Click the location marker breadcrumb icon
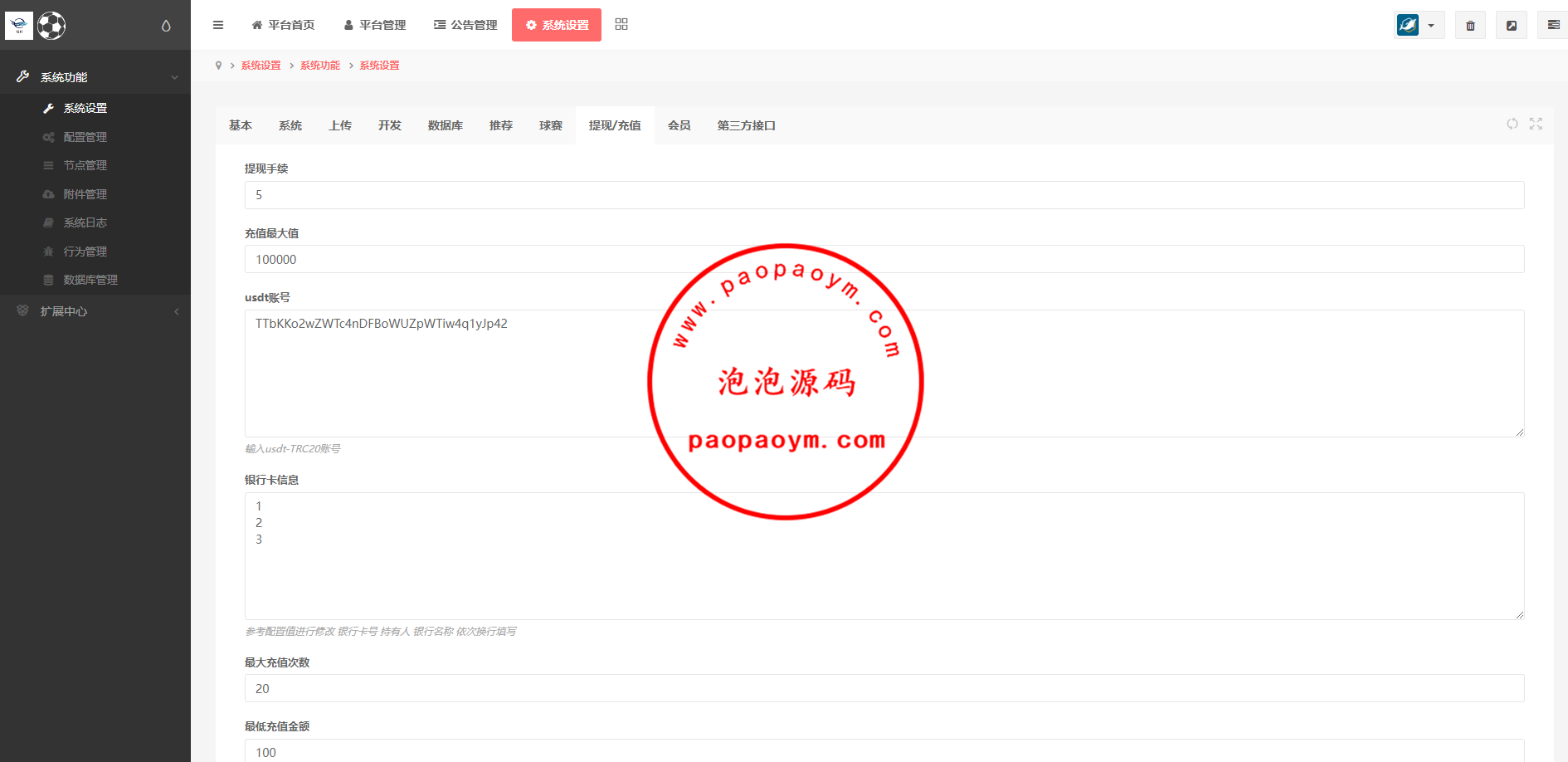The height and width of the screenshot is (762, 1568). point(219,66)
